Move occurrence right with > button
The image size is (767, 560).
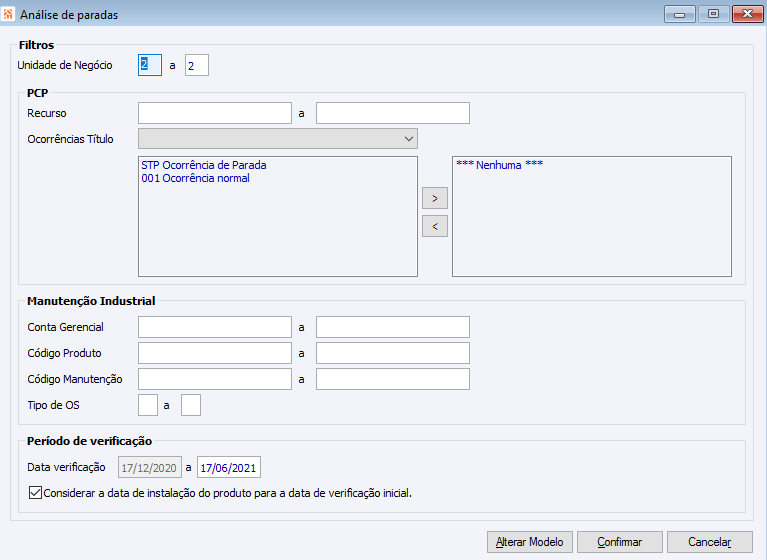(x=435, y=198)
